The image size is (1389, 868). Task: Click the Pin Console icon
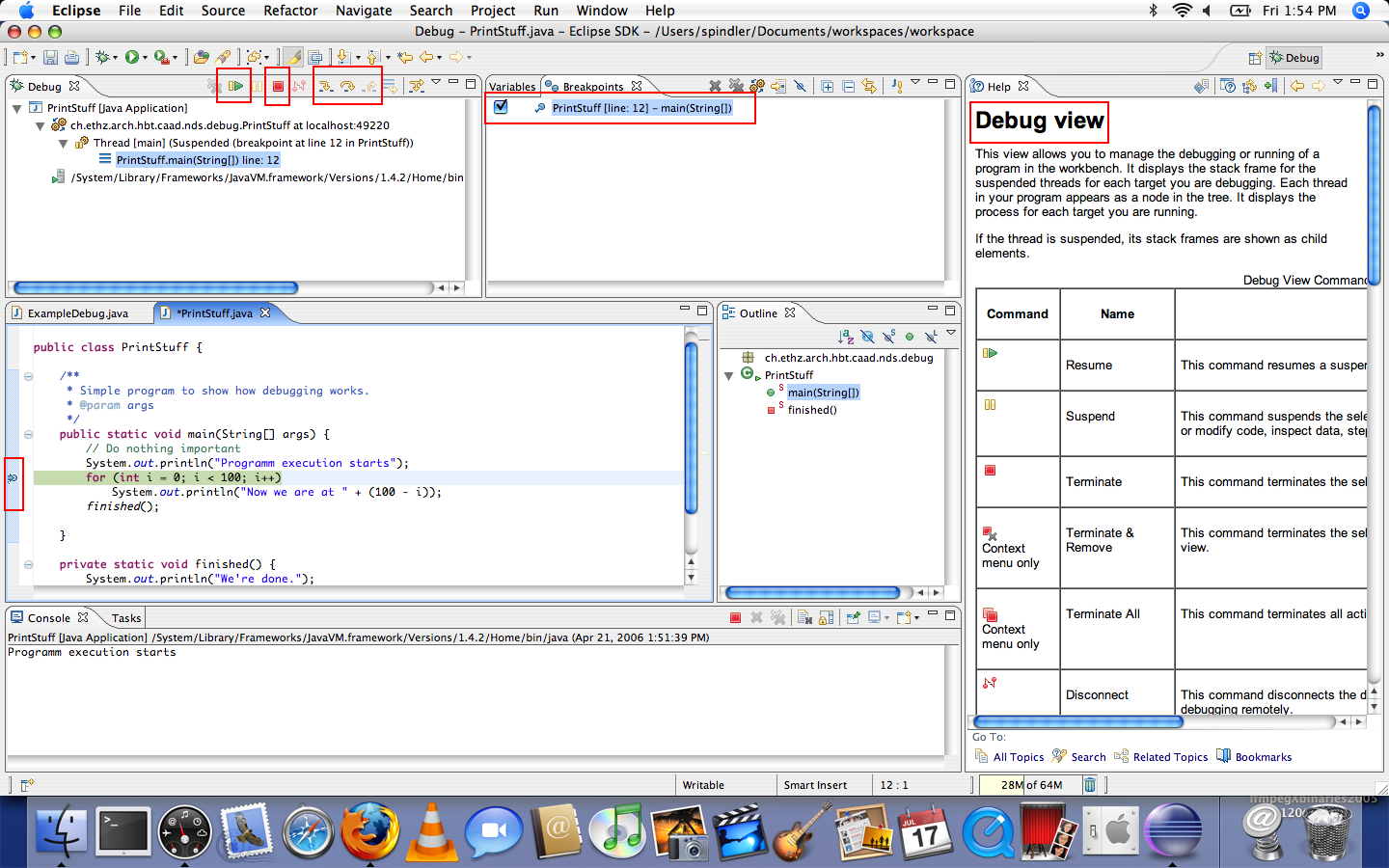[853, 618]
